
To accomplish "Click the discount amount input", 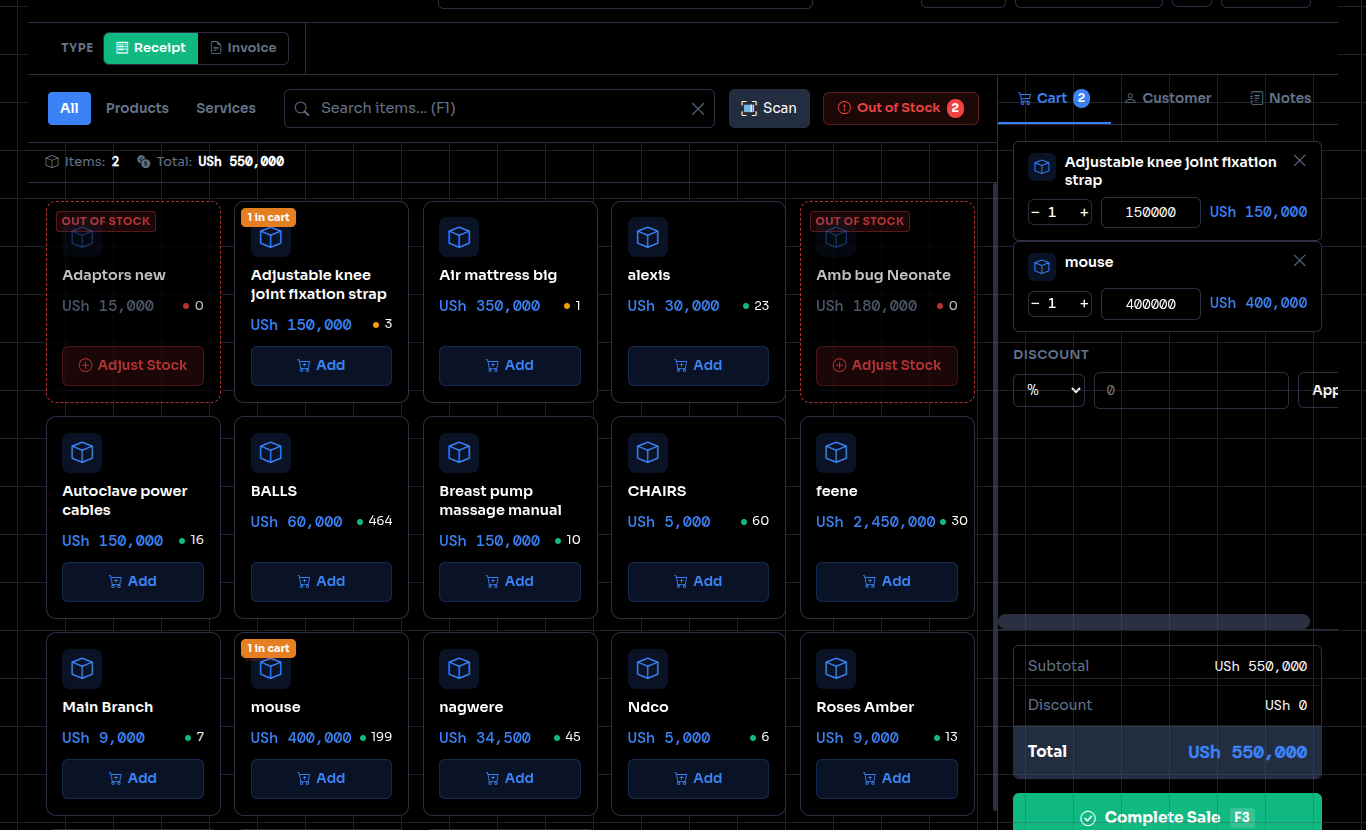I will [x=1191, y=390].
